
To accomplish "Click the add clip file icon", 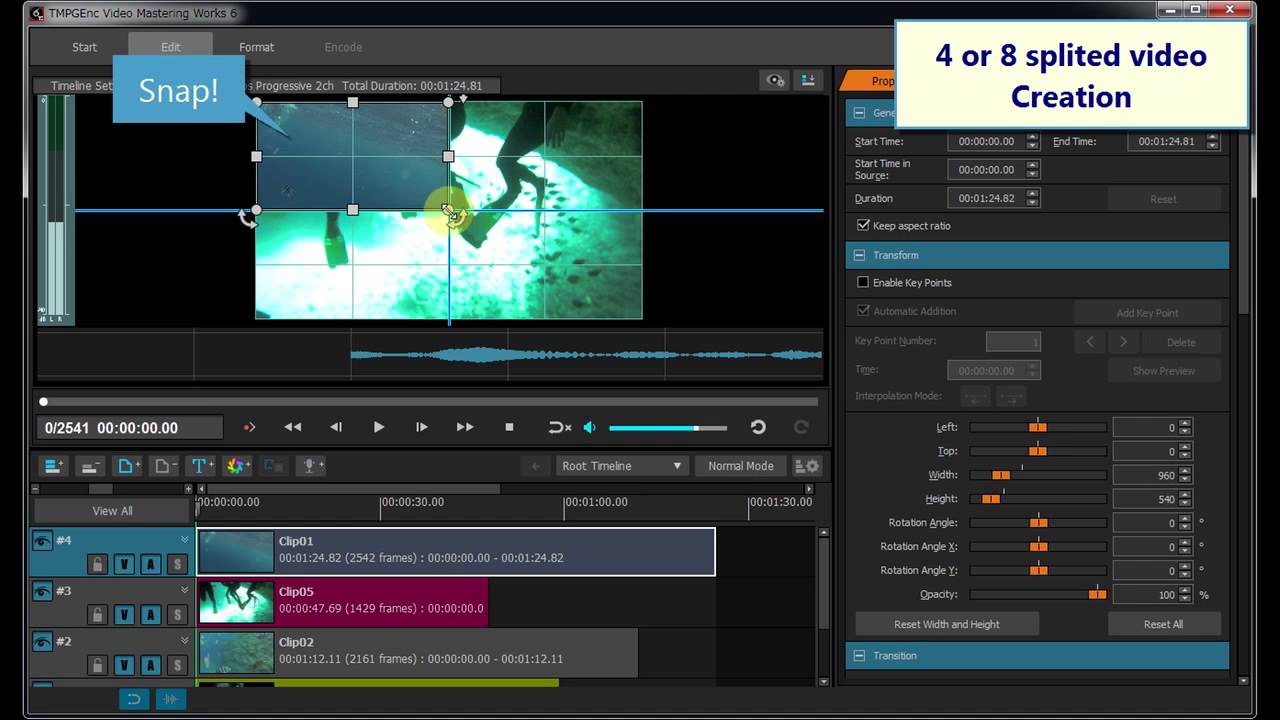I will click(x=127, y=466).
